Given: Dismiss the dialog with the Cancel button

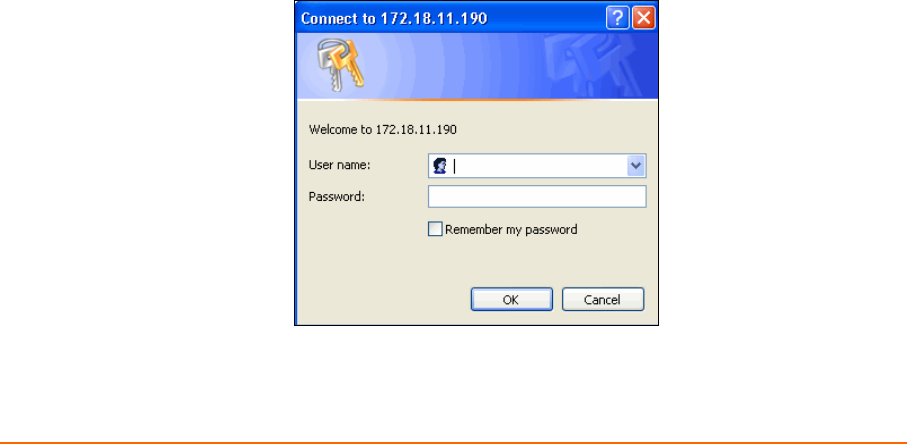Looking at the screenshot, I should pos(603,299).
